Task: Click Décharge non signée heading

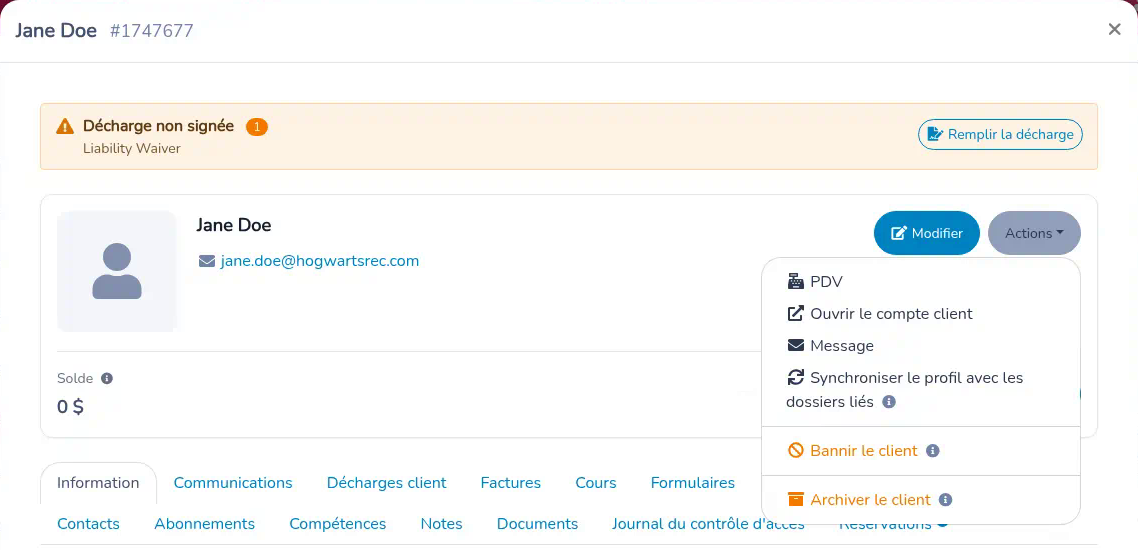Action: click(x=158, y=126)
